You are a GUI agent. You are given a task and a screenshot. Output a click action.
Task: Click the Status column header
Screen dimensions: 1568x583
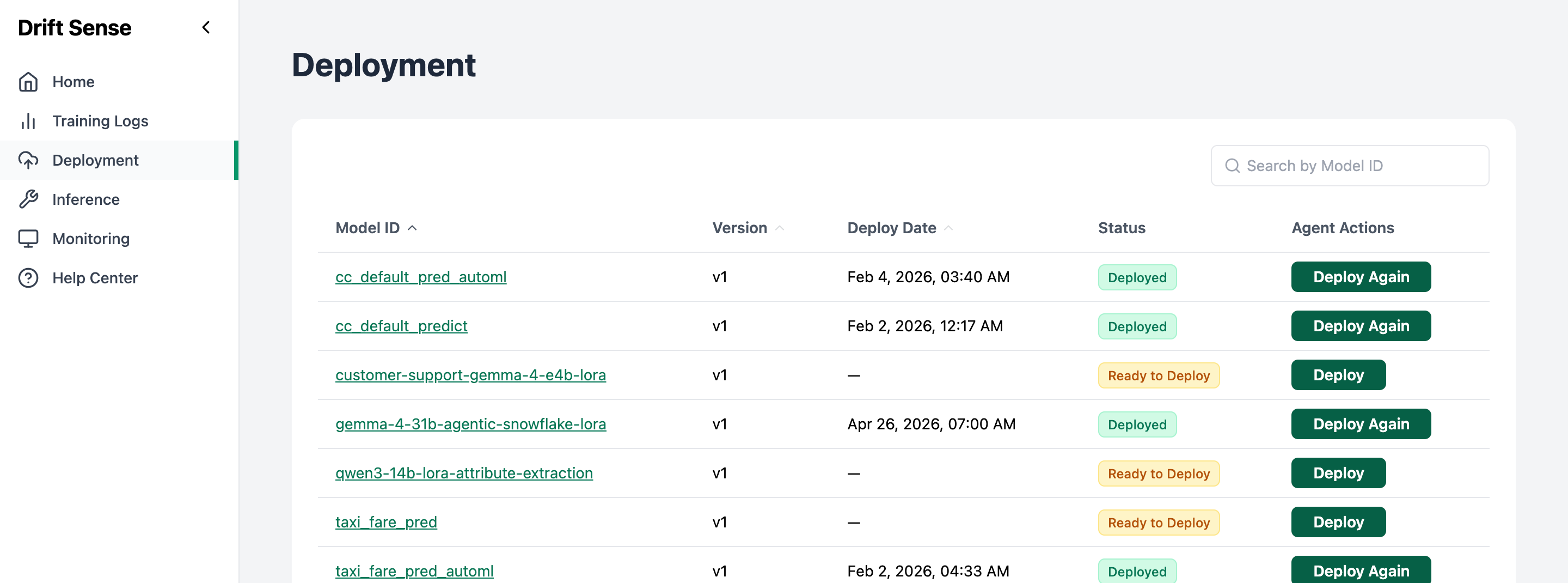coord(1121,228)
